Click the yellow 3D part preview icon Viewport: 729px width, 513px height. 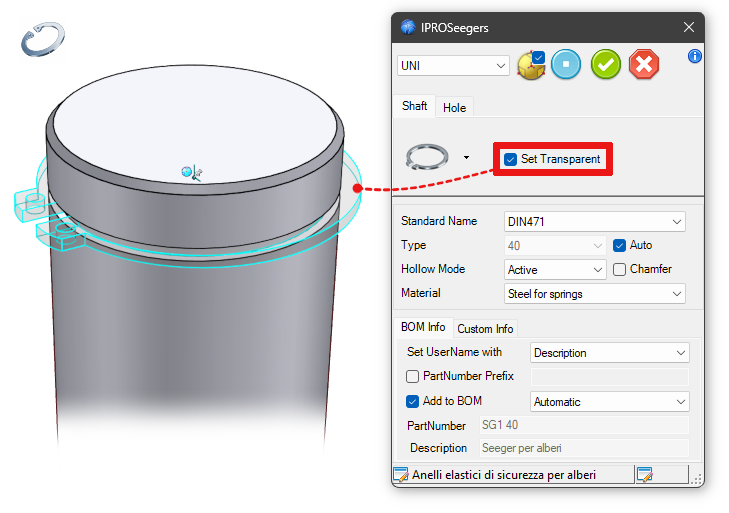click(531, 65)
